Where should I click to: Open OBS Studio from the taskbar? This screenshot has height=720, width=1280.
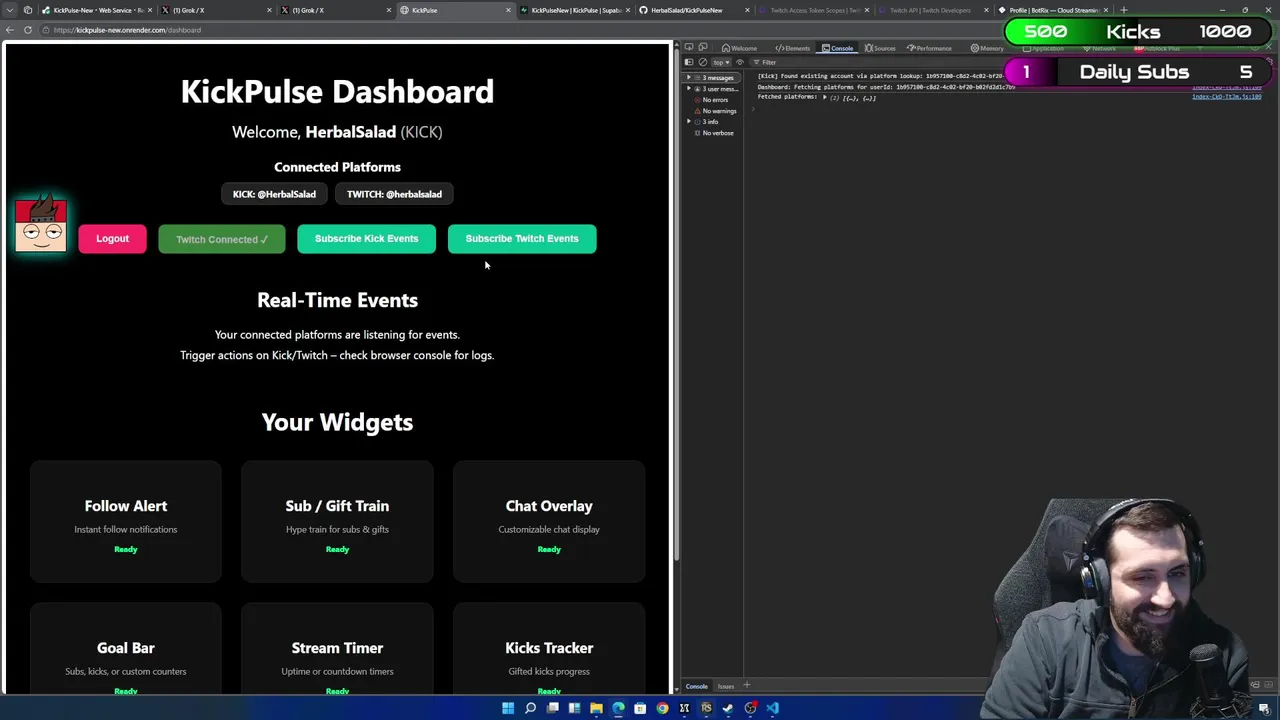point(750,708)
